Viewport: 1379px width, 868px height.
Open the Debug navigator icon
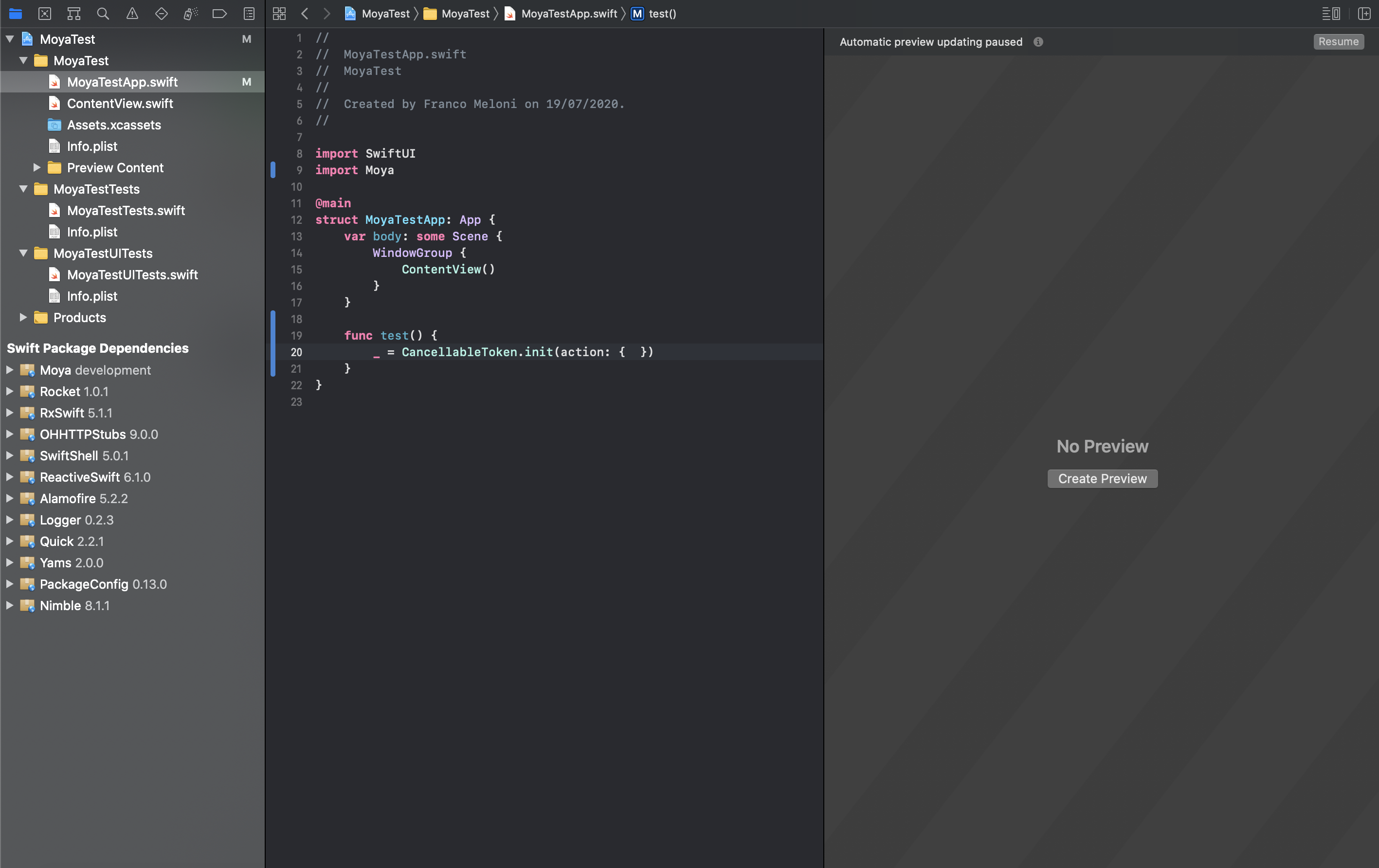pyautogui.click(x=191, y=14)
